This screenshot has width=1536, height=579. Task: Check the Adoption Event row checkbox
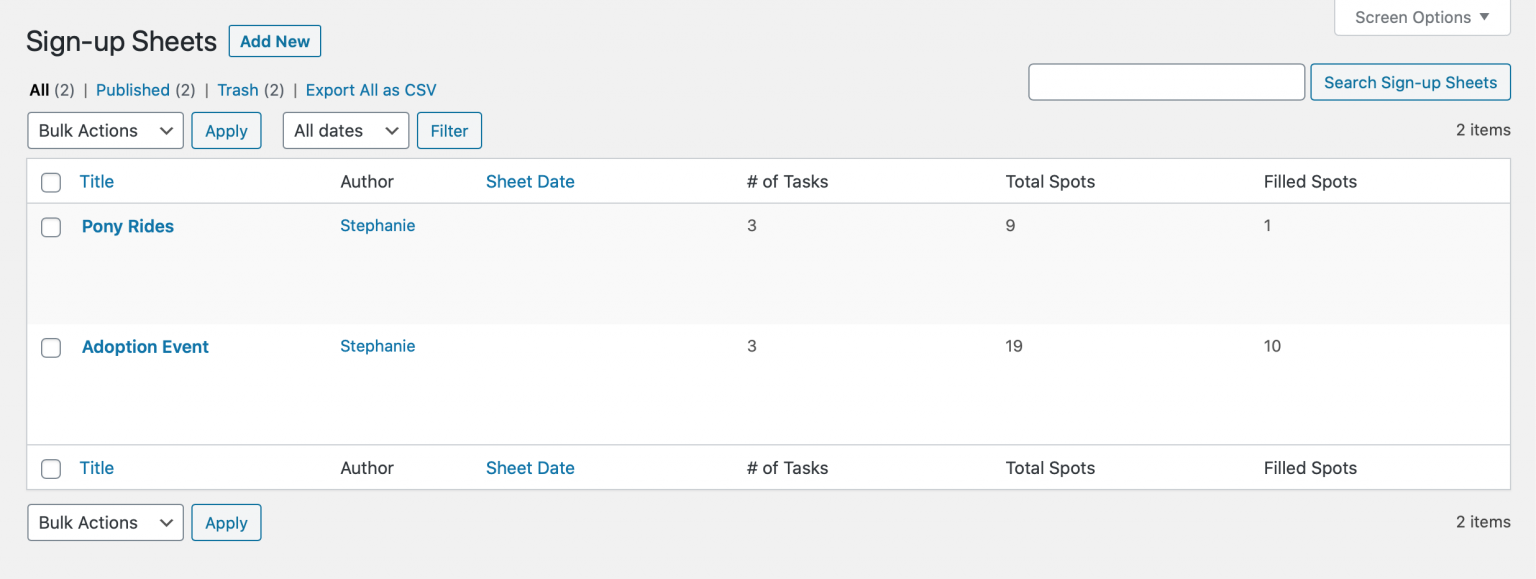pyautogui.click(x=51, y=347)
